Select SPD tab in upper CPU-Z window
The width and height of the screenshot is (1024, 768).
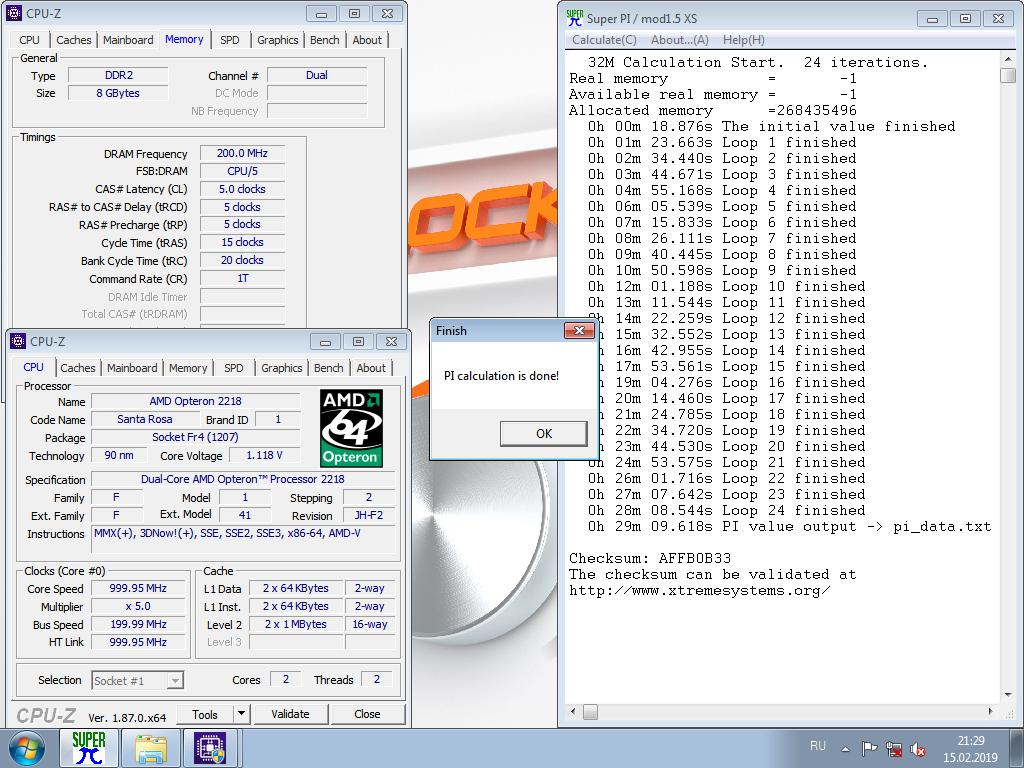tap(230, 40)
